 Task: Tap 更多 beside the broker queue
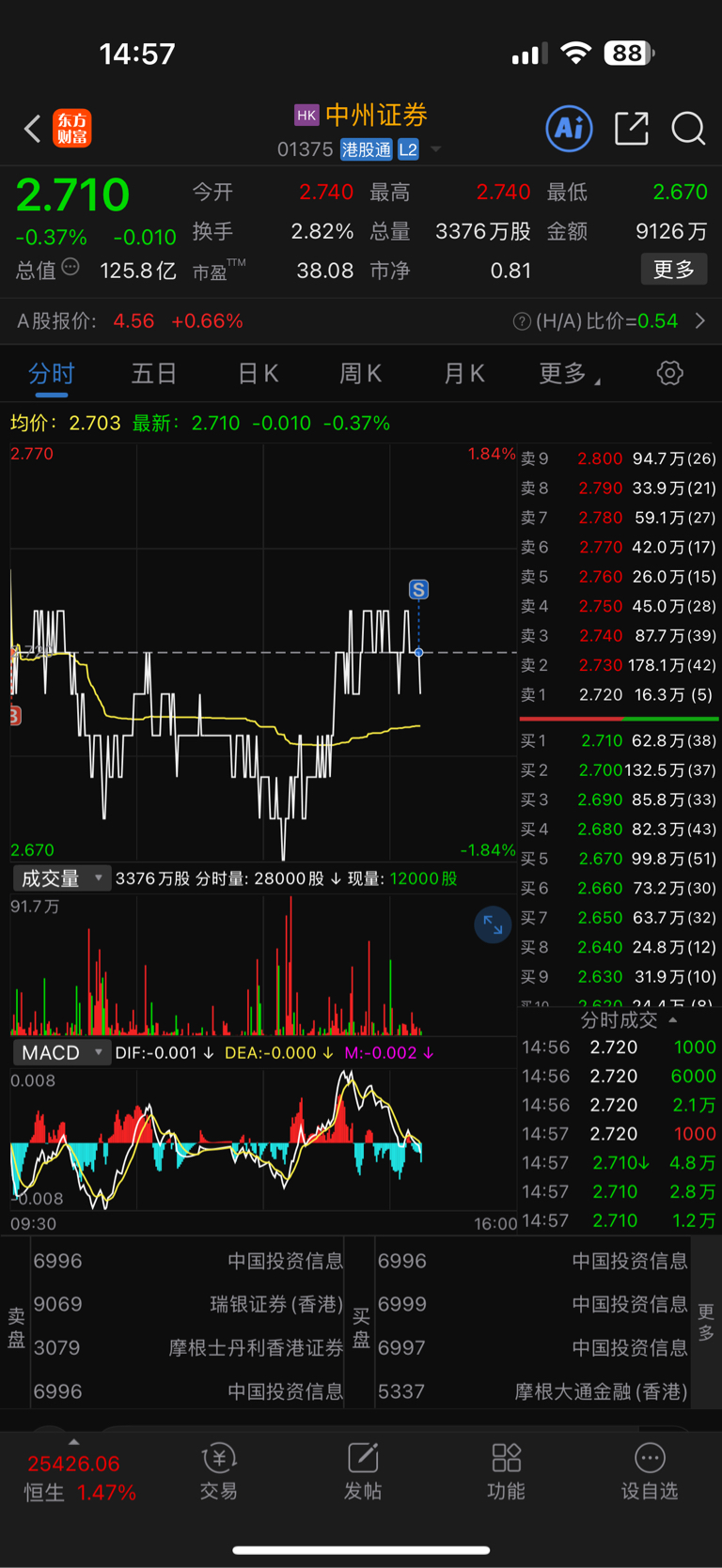pyautogui.click(x=706, y=1321)
